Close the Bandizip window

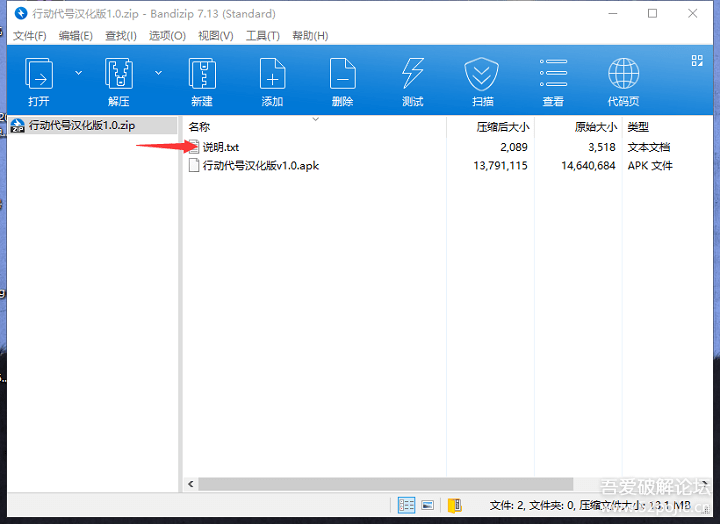click(x=692, y=13)
